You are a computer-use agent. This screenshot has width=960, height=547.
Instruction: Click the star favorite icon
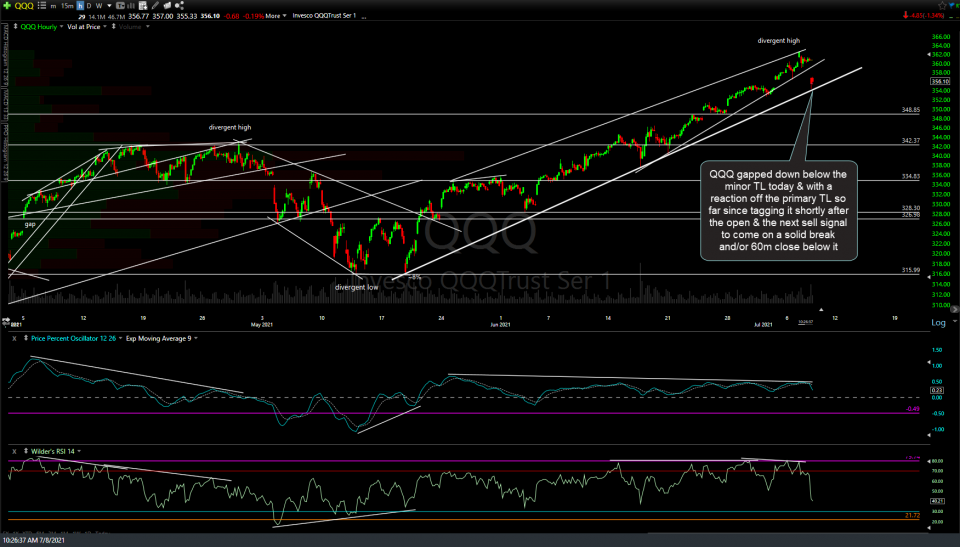point(942,6)
